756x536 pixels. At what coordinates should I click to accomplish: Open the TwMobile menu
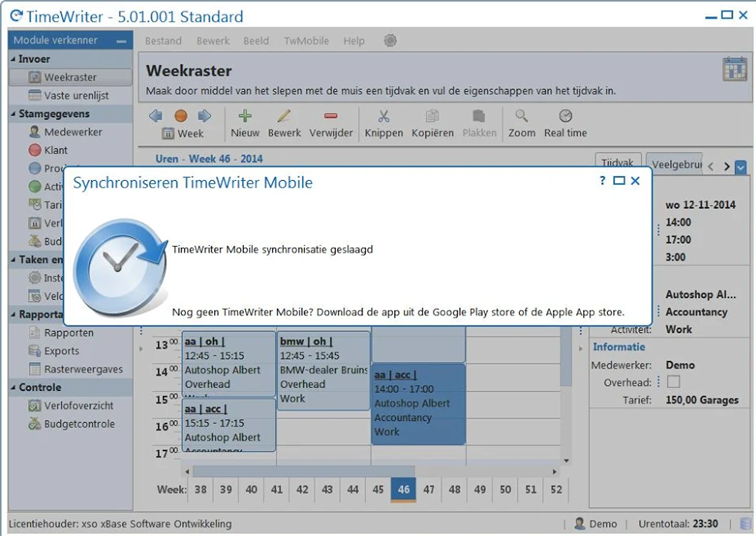[x=306, y=41]
